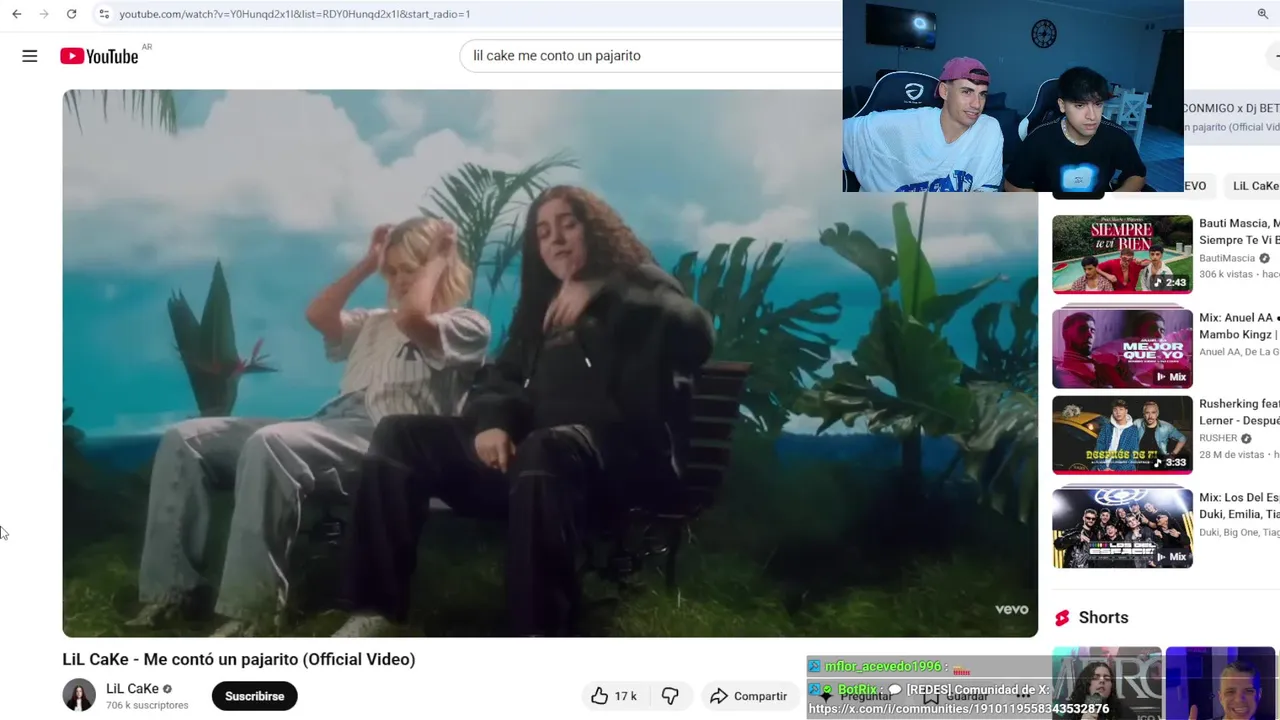Click the Shorts section logo icon
This screenshot has width=1280, height=720.
1062,618
